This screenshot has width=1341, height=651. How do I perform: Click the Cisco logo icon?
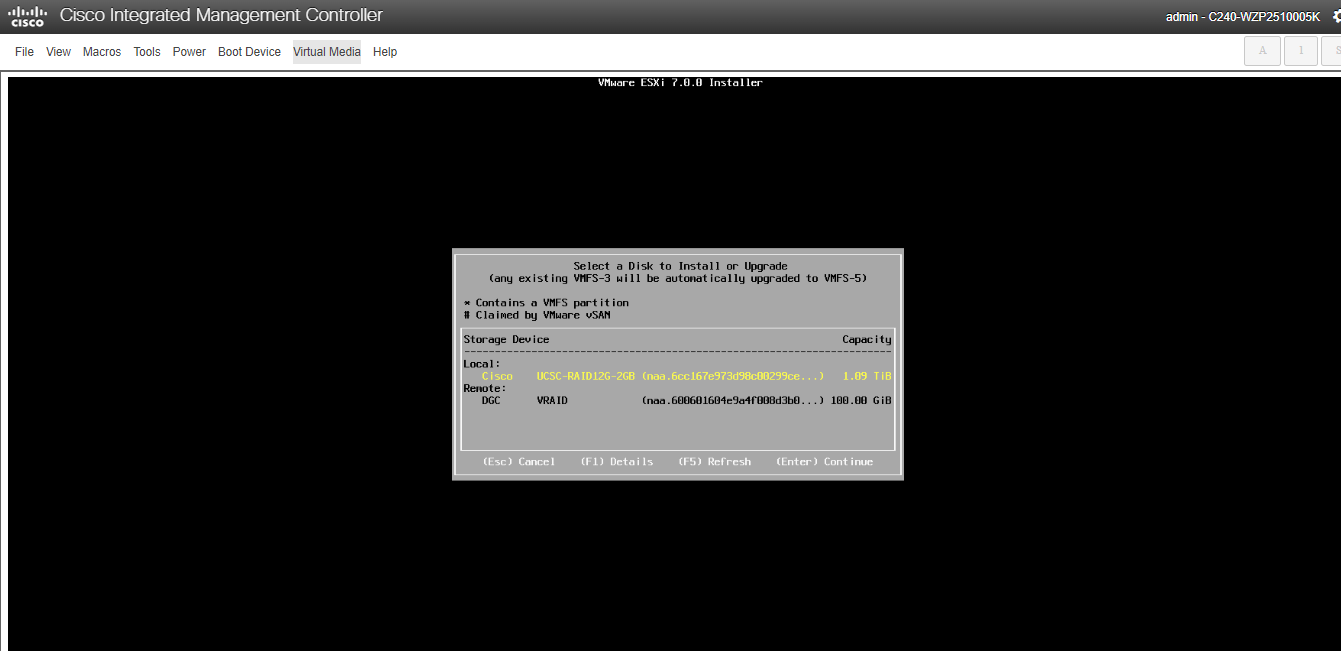(x=27, y=16)
